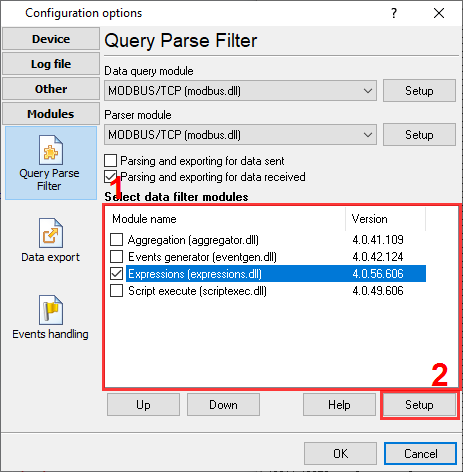This screenshot has width=463, height=472.
Task: Switch to the Modules tab
Action: (51, 114)
